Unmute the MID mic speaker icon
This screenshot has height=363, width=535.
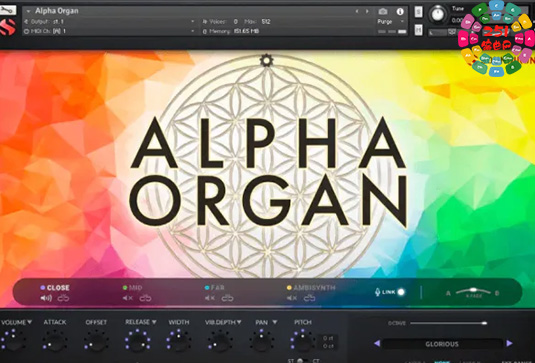(128, 298)
